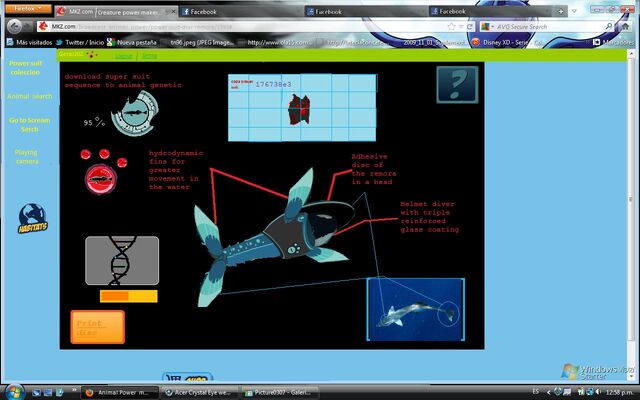Click the orange Print disc button
640x400 pixels.
point(98,327)
